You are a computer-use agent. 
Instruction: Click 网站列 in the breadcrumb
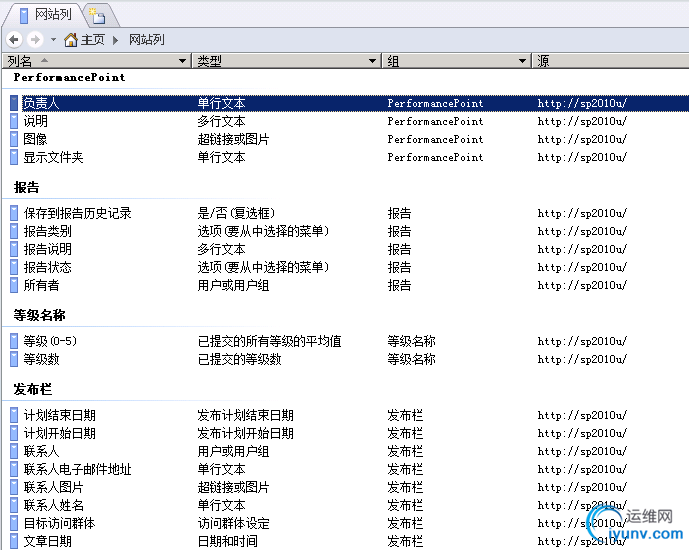(x=147, y=40)
